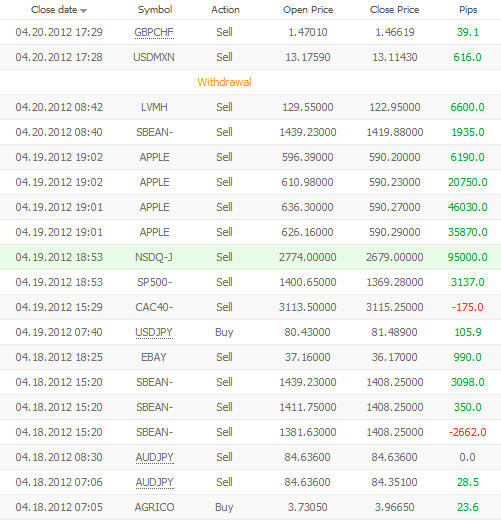Click the close price 84.35100
Screen dimensions: 501x521
[x=394, y=482]
